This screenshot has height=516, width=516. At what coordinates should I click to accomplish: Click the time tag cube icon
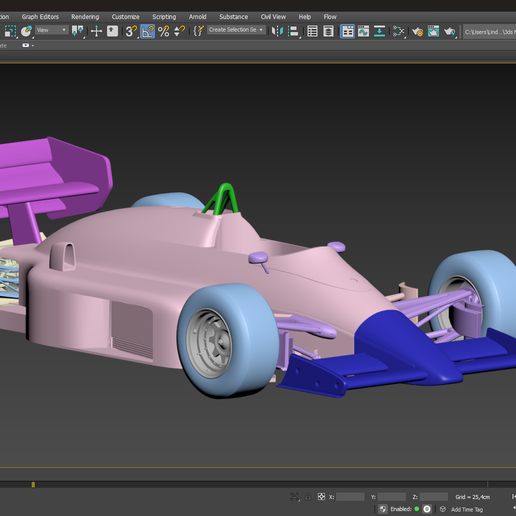pos(443,509)
